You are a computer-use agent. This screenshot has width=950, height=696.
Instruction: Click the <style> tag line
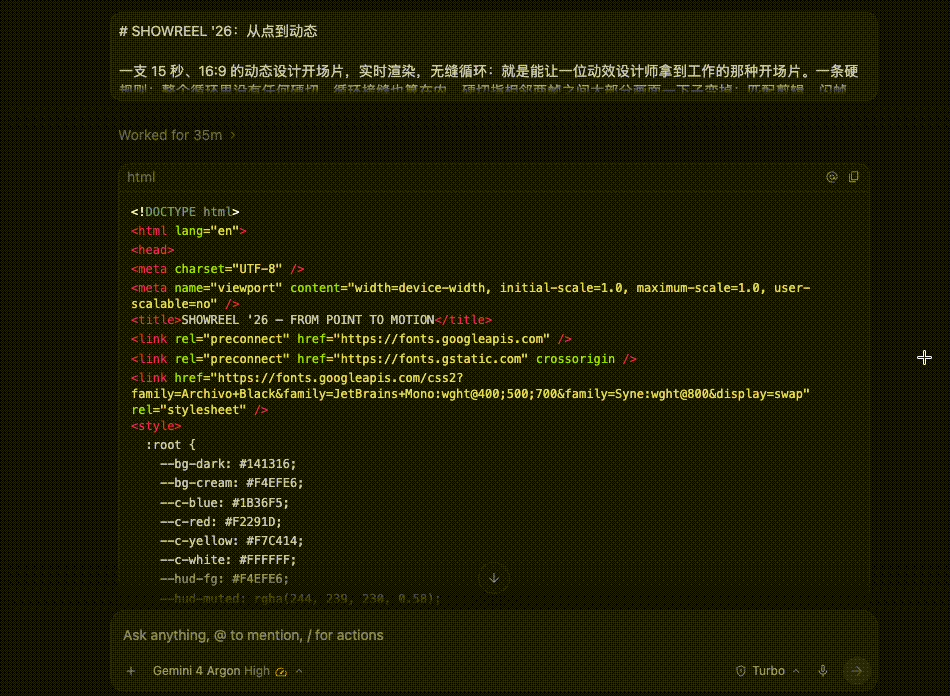tap(156, 426)
